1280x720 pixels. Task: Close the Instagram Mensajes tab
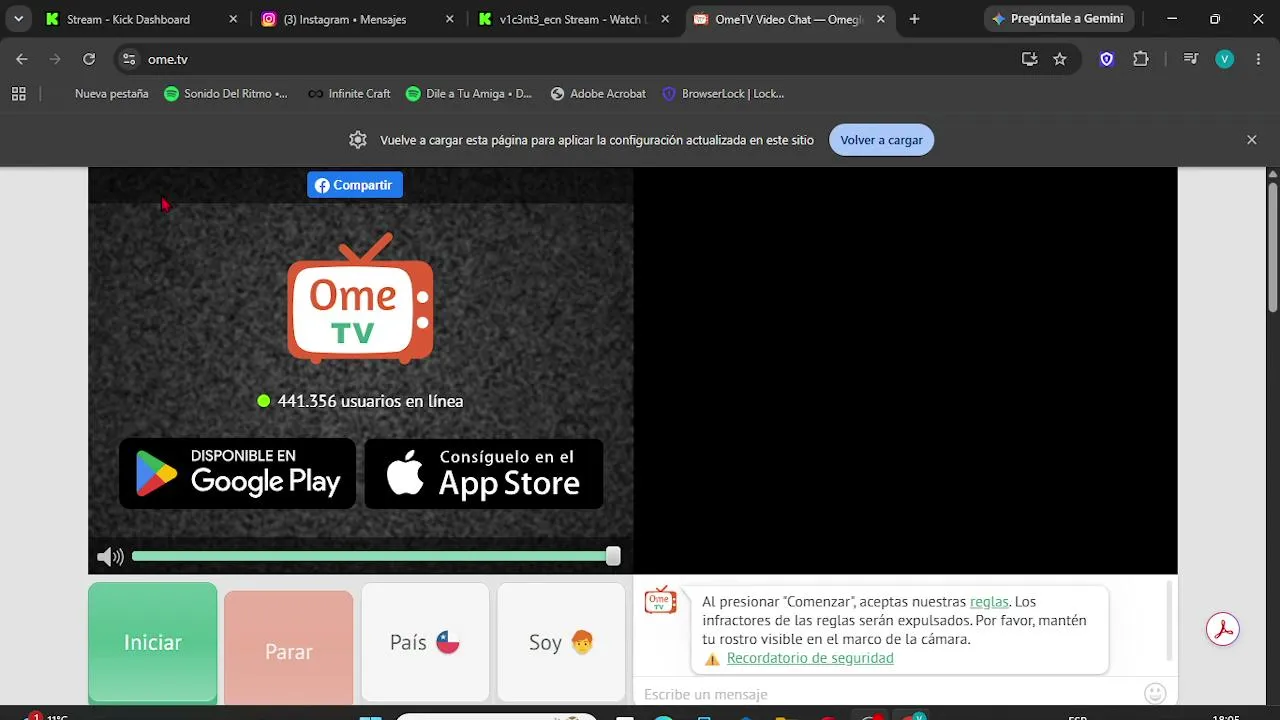[449, 19]
